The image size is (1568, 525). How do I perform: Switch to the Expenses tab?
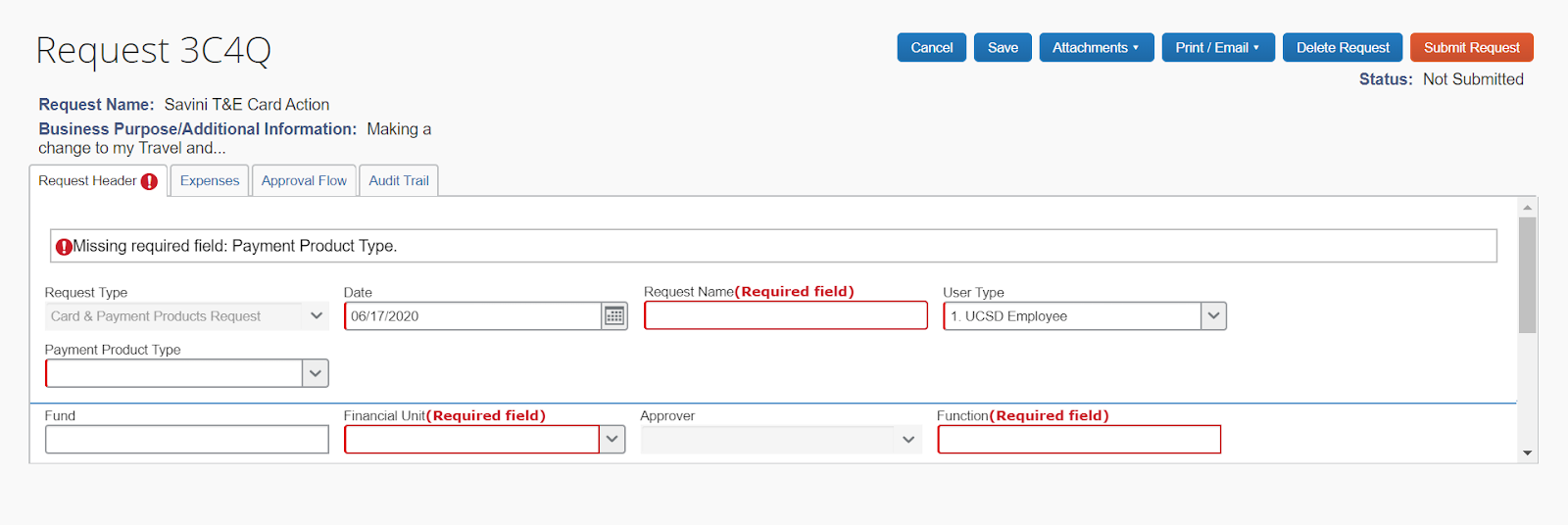pos(210,181)
